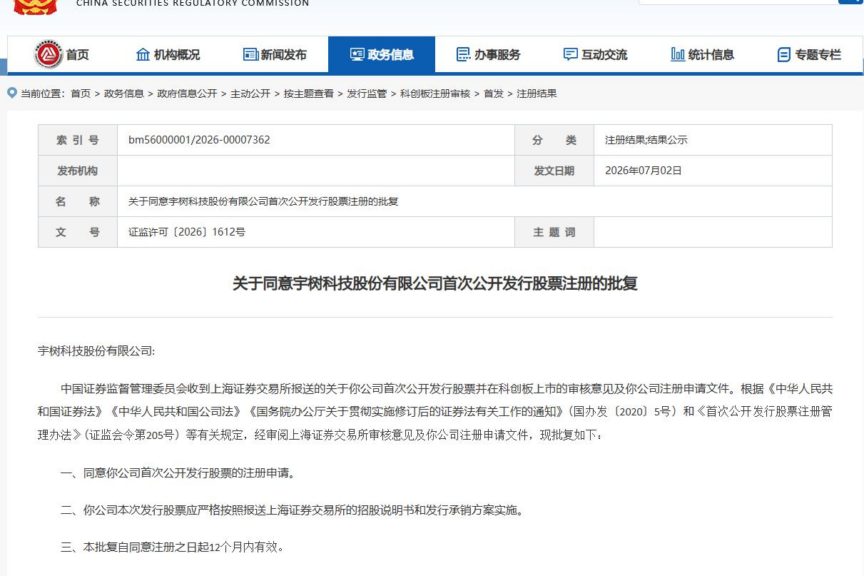
Task: Click the 发布机构 label cell
Action: pos(78,171)
